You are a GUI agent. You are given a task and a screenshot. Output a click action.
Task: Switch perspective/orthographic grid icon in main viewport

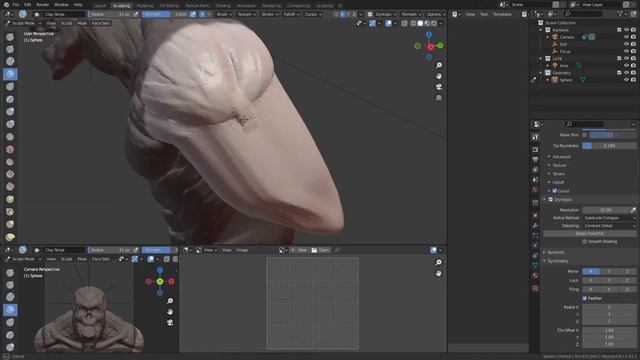click(x=439, y=98)
